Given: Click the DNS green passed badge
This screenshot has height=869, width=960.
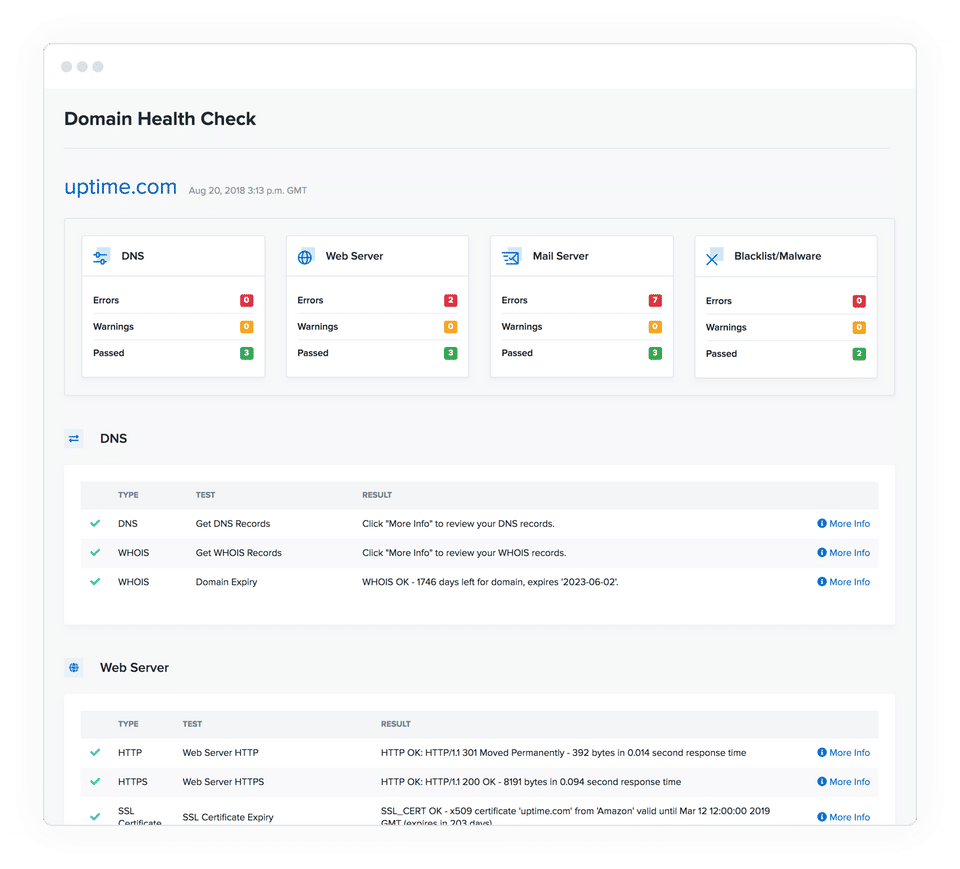Looking at the screenshot, I should pos(247,353).
